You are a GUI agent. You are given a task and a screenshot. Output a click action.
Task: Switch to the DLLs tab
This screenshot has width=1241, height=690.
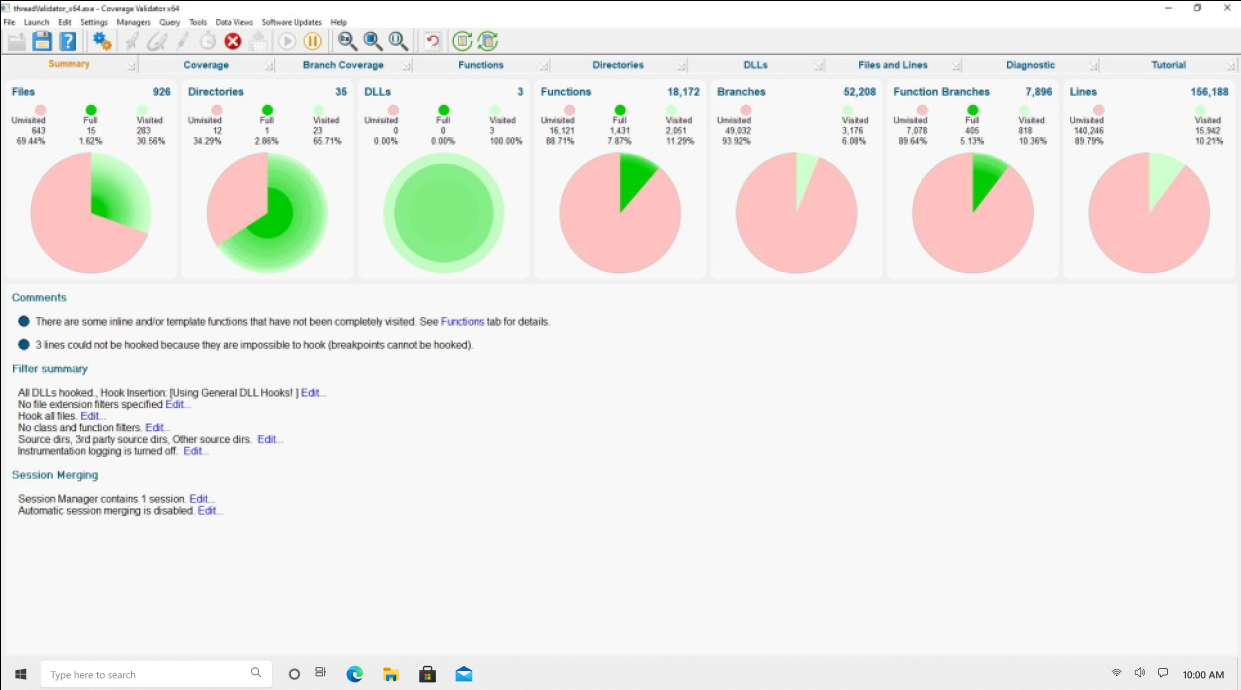pyautogui.click(x=756, y=65)
